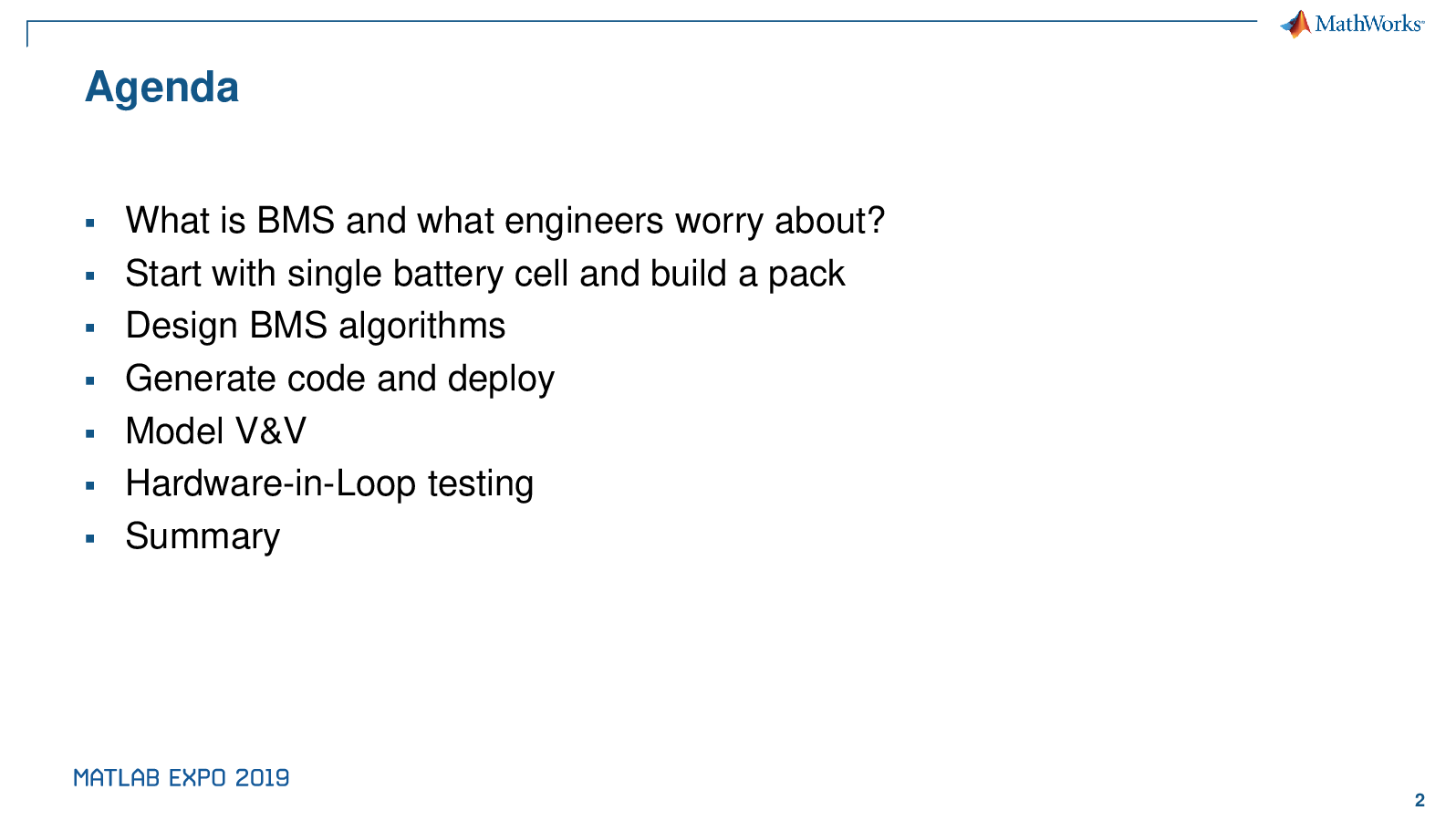Select the Agenda slide title
Viewport: 1456px width, 821px height.
[x=161, y=88]
